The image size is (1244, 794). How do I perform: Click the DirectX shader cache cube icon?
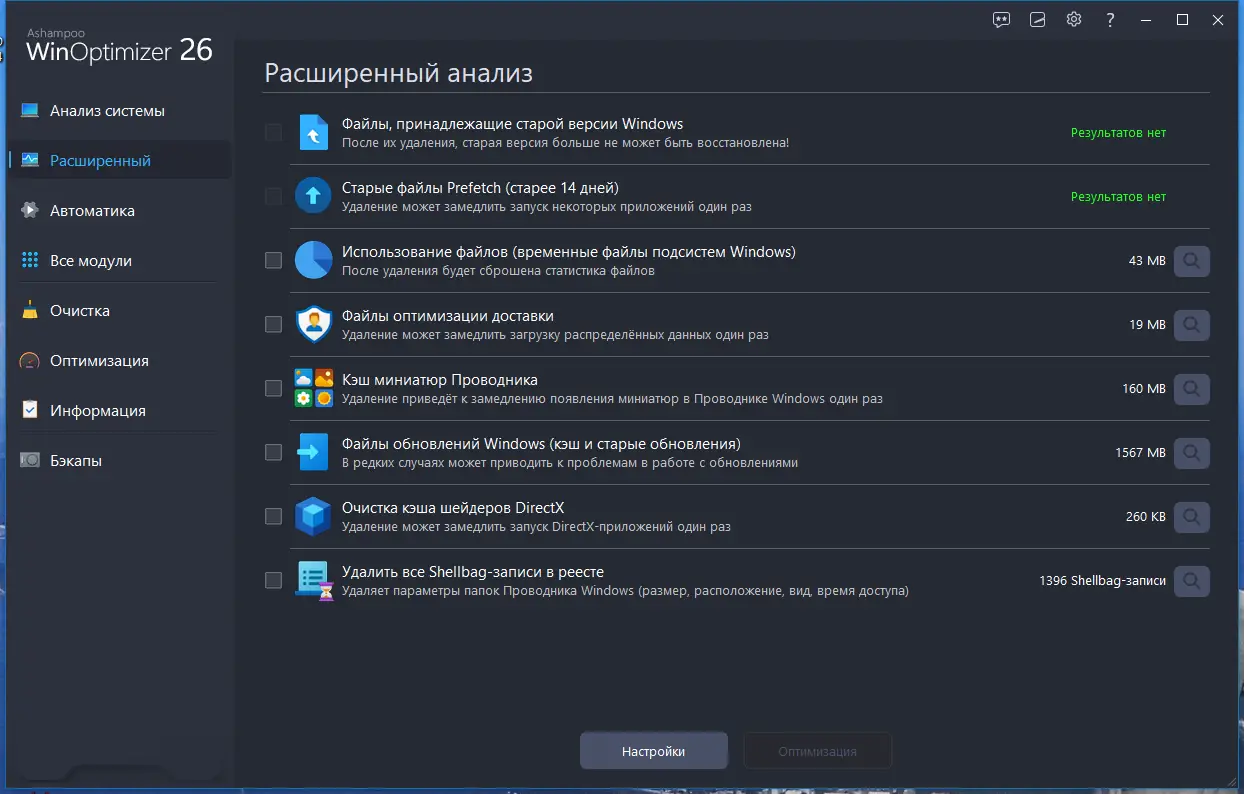click(x=313, y=516)
